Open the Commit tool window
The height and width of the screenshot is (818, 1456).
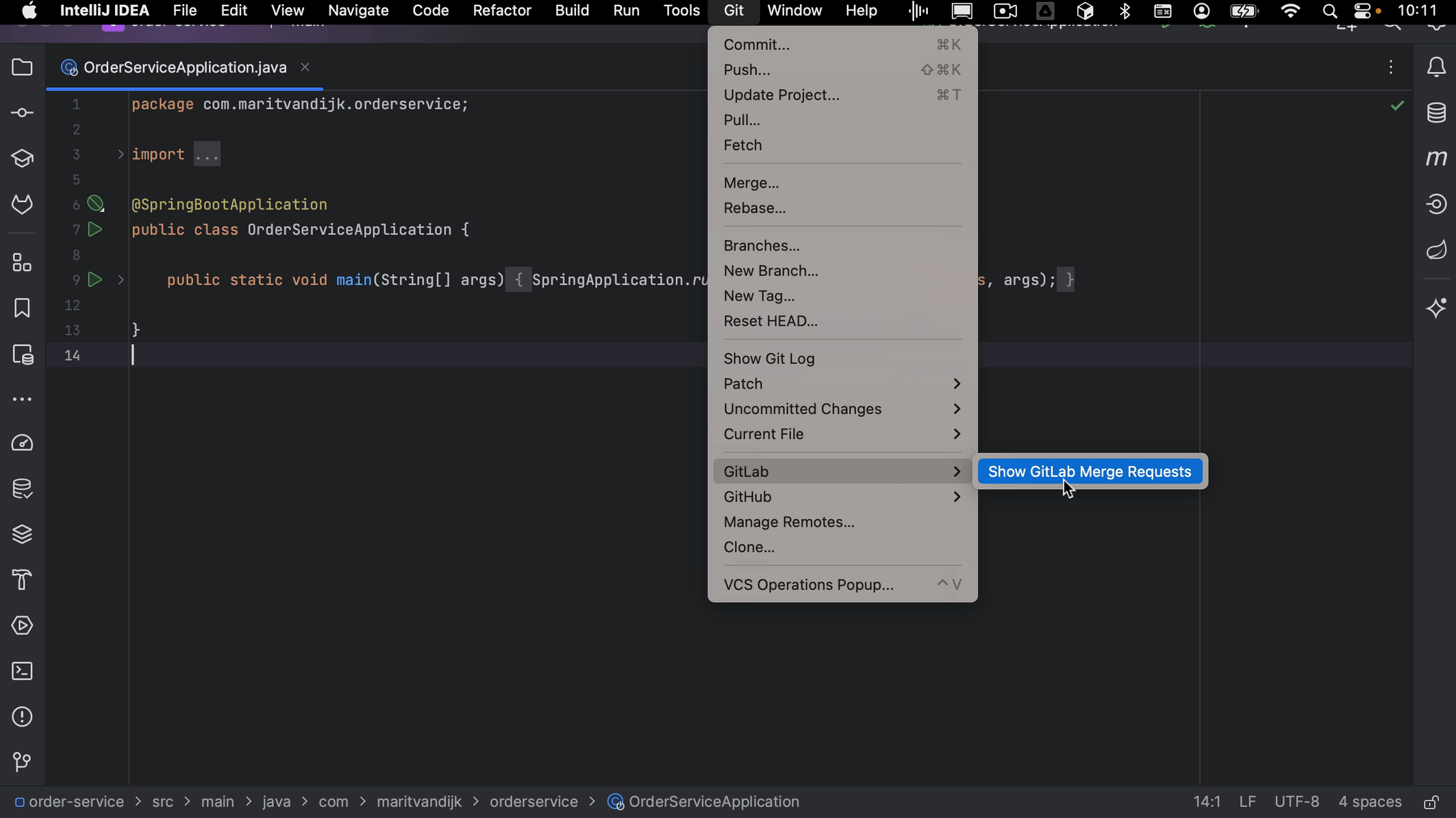(22, 112)
